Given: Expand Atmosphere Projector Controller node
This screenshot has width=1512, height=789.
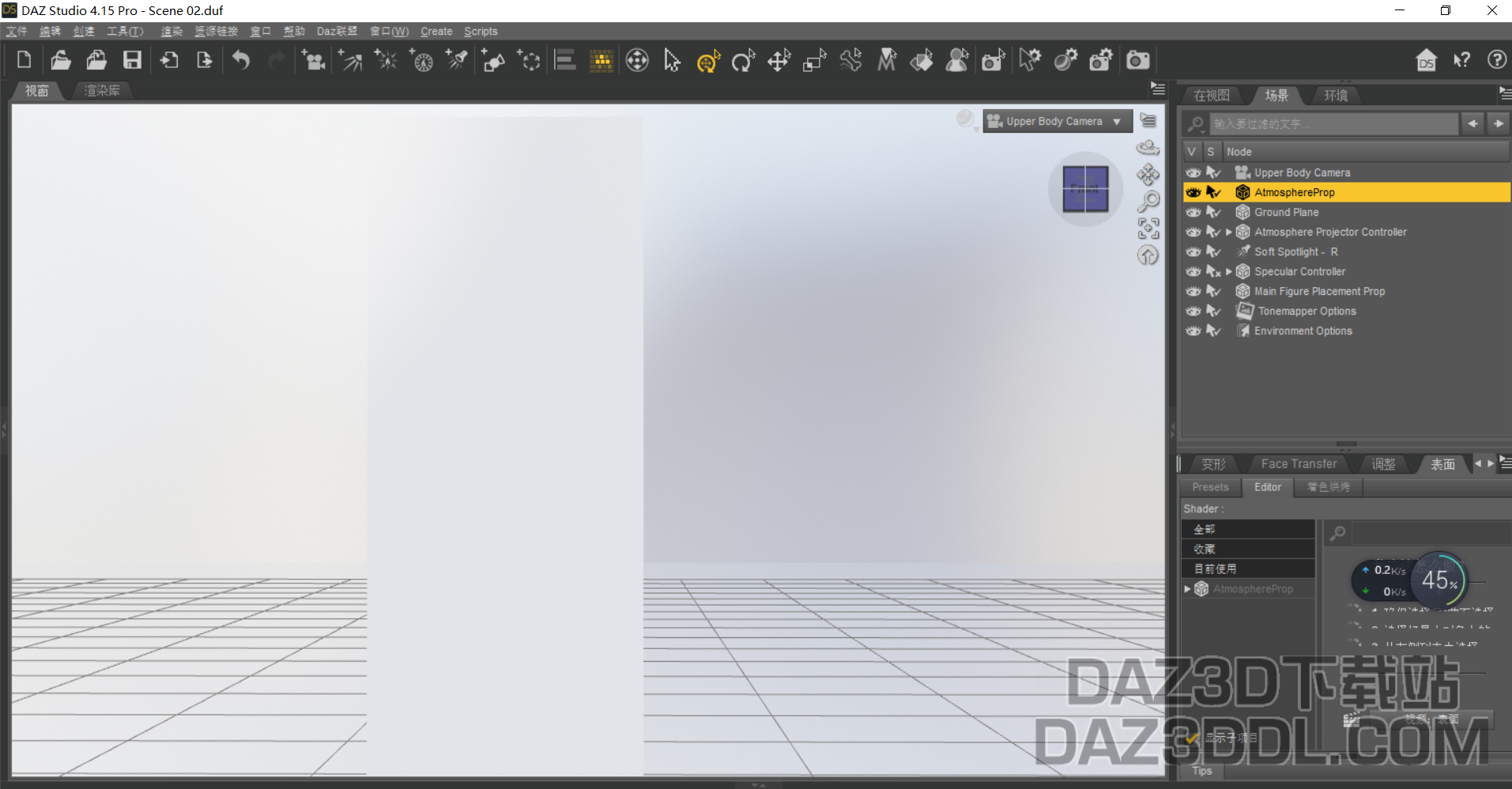Looking at the screenshot, I should click(1229, 232).
